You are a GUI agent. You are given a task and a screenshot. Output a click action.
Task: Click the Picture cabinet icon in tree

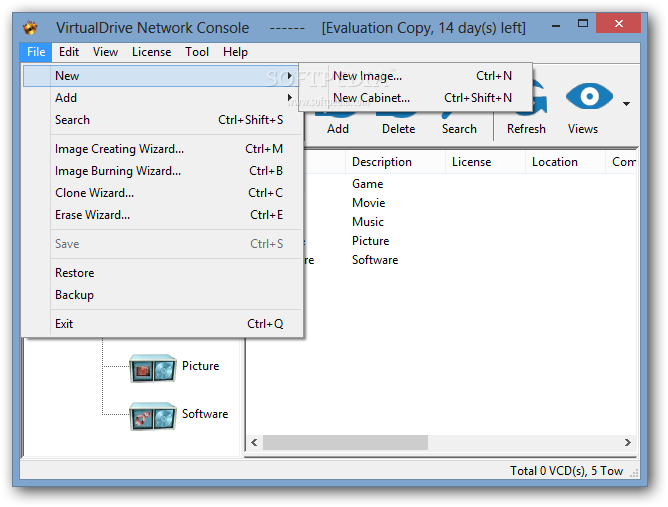point(153,368)
